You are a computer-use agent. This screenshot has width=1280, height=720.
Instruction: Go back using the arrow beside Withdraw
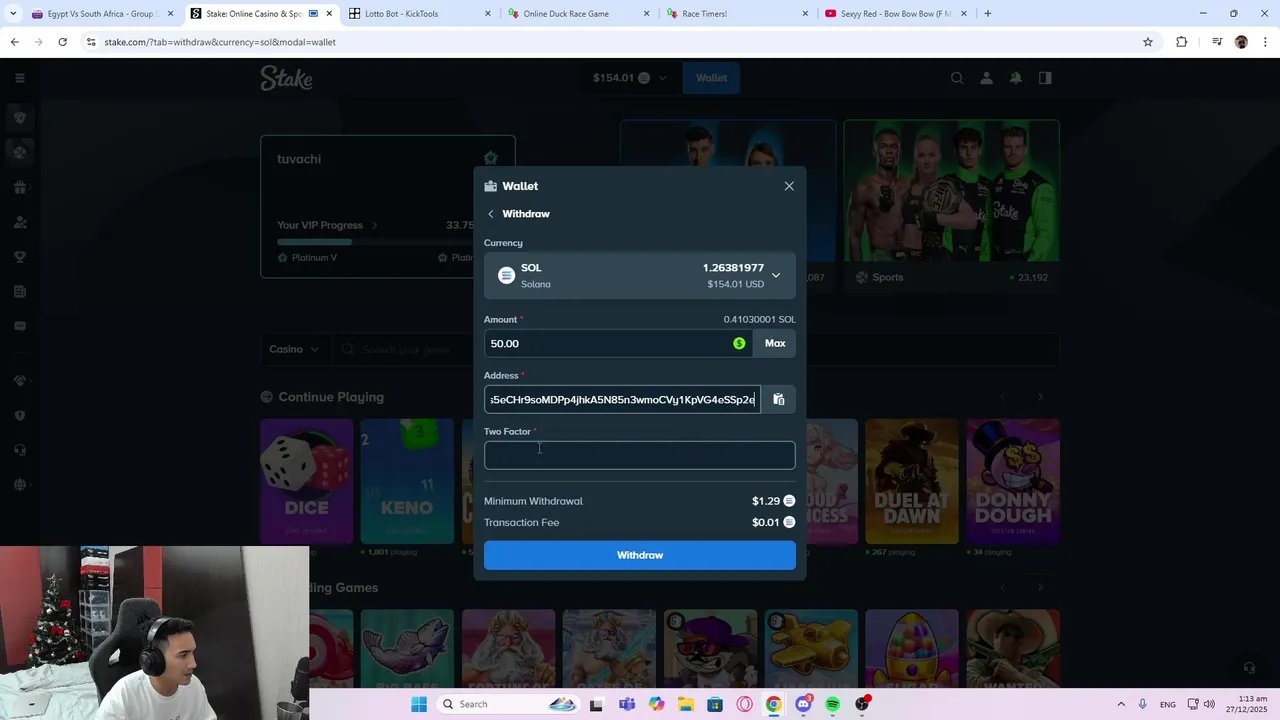(491, 214)
